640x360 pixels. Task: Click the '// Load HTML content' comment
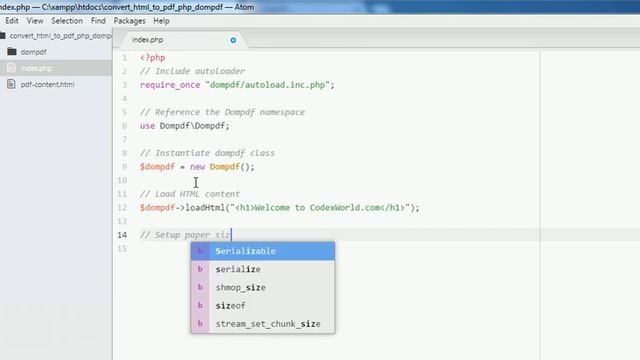(x=190, y=194)
